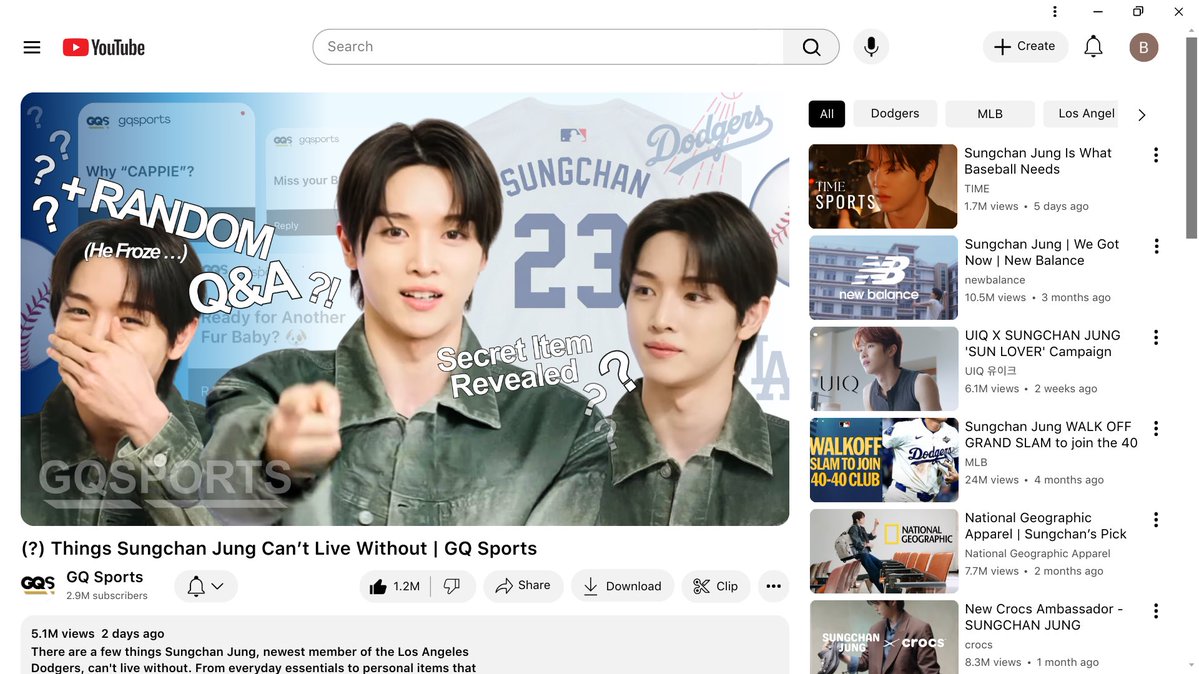Open the notifications bell in header
The image size is (1199, 674).
[x=1093, y=47]
